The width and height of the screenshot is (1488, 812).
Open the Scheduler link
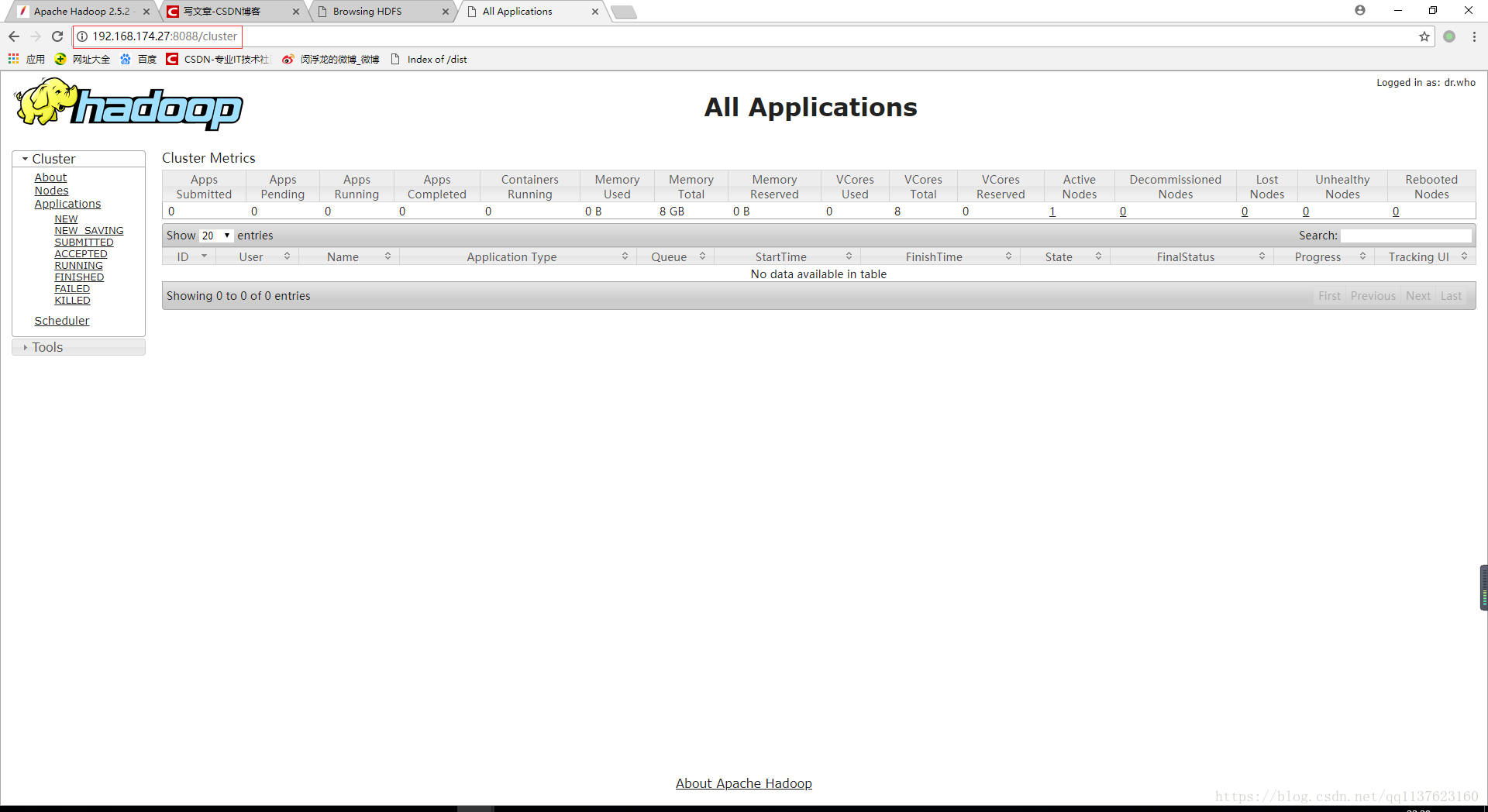pyautogui.click(x=62, y=321)
